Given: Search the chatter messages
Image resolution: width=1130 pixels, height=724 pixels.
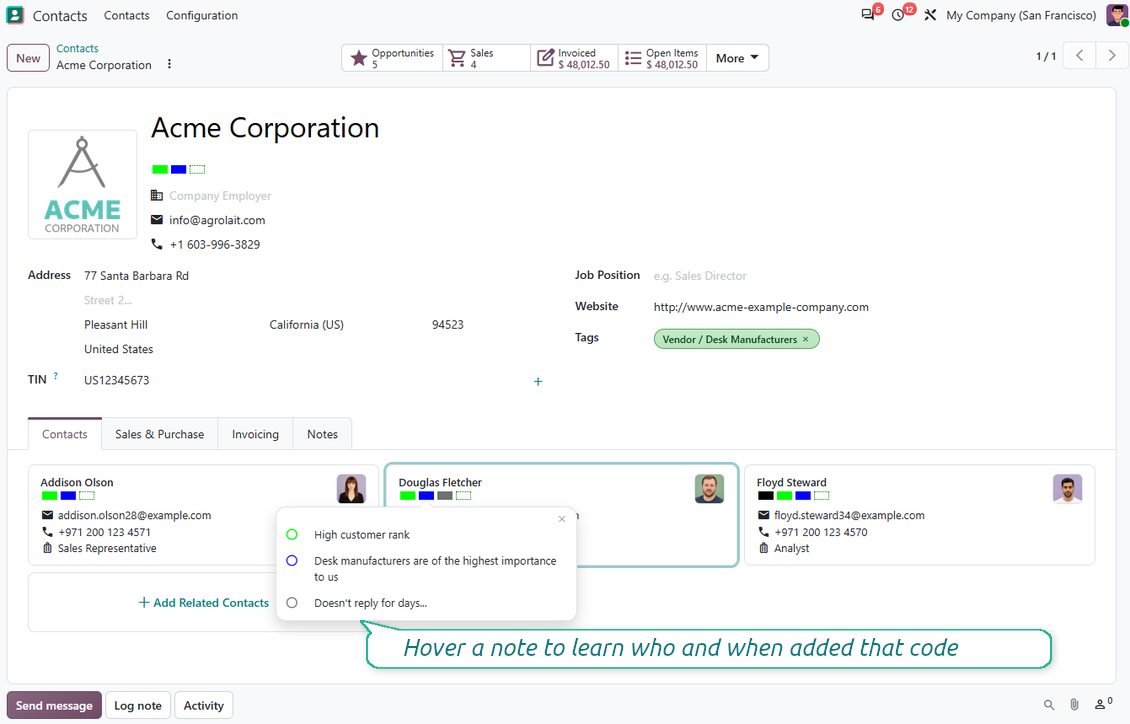Looking at the screenshot, I should pyautogui.click(x=1049, y=705).
